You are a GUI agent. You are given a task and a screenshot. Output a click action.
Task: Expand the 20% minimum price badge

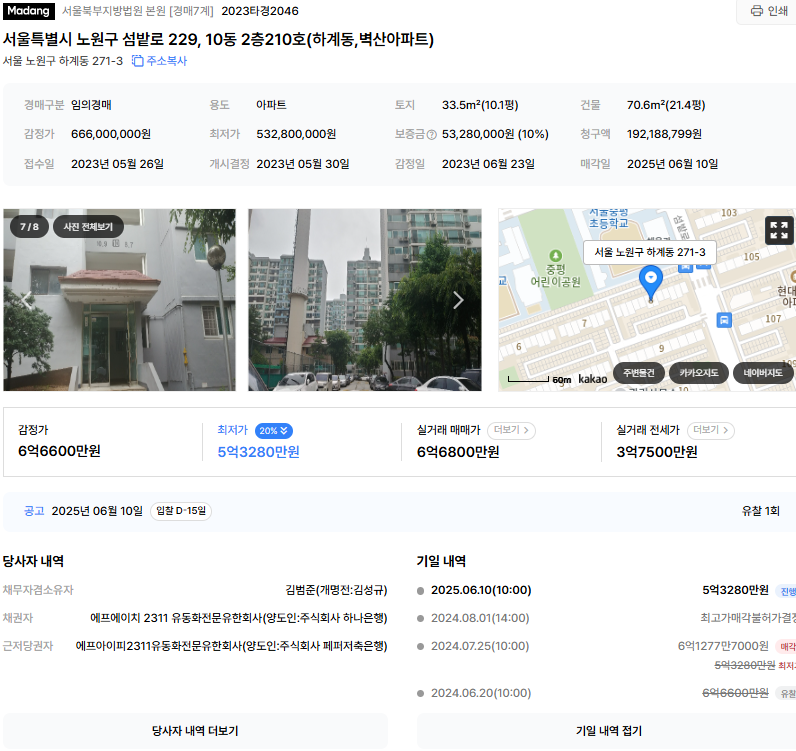274,431
